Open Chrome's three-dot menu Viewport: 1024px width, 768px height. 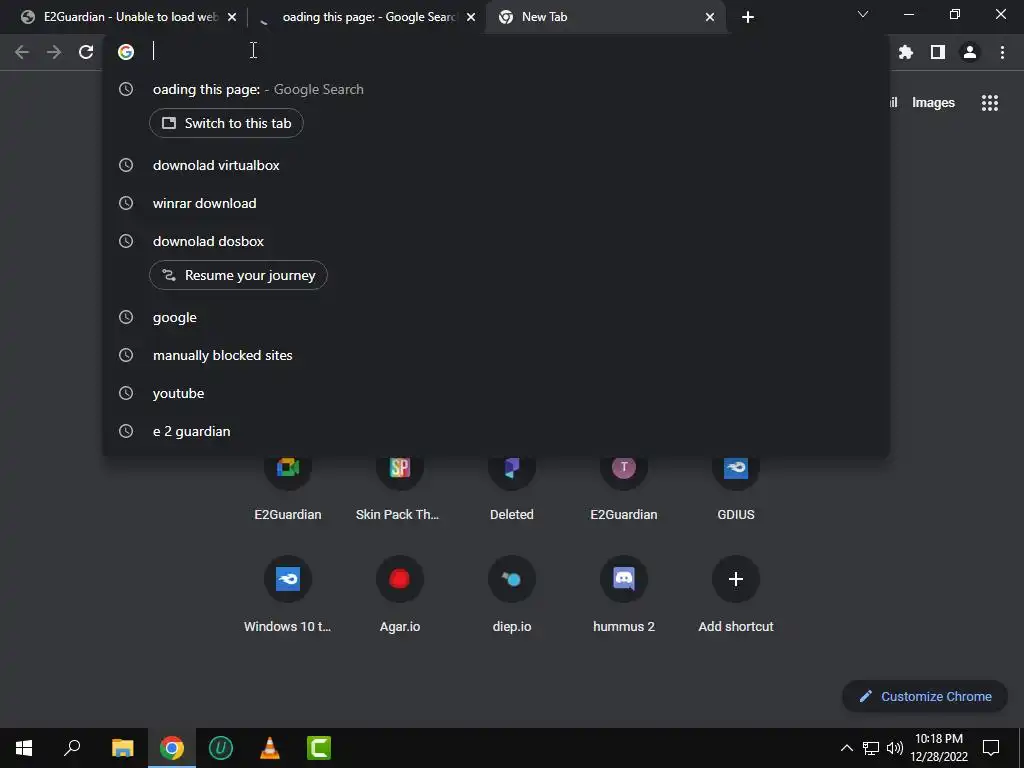[x=1002, y=52]
